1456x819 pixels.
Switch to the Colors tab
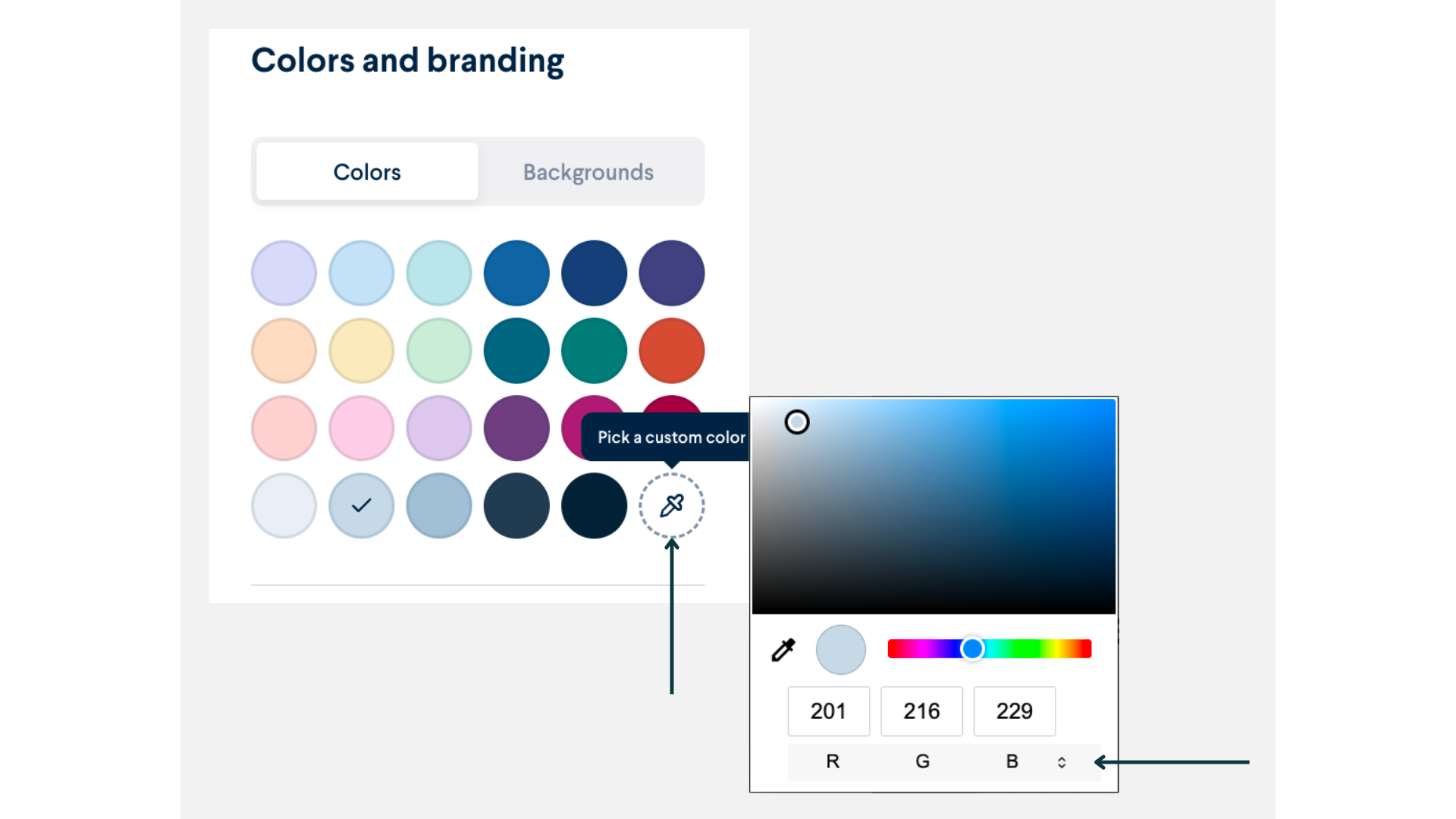tap(366, 172)
